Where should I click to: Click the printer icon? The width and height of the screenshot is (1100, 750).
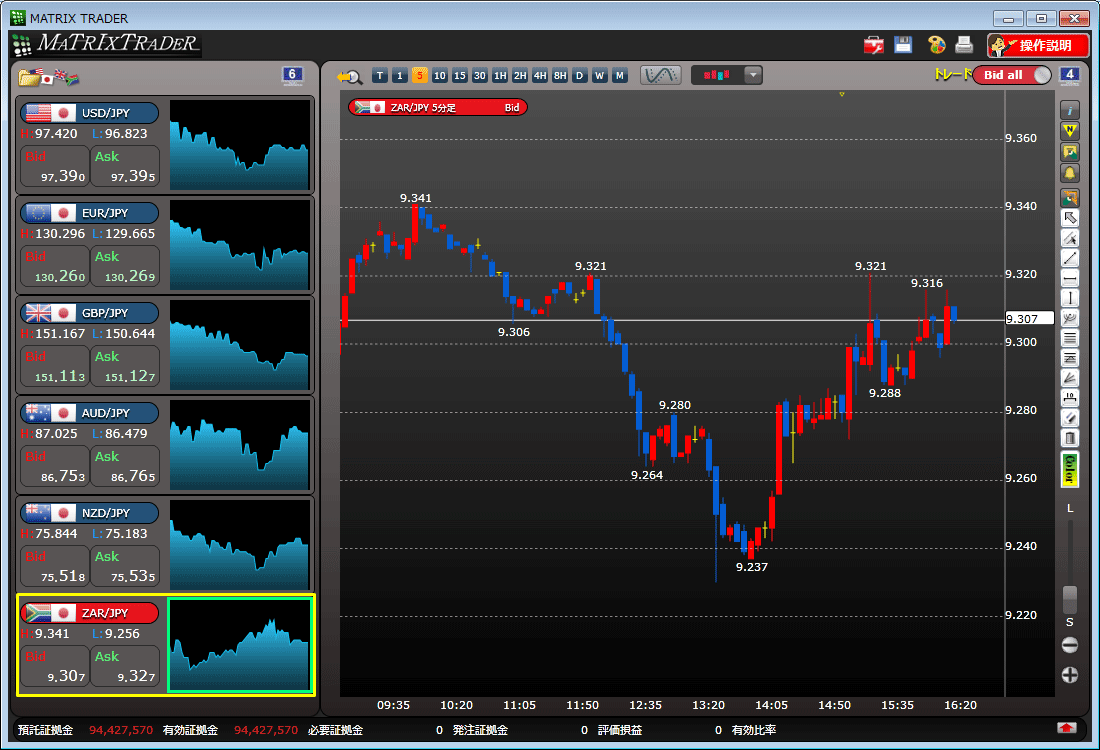(x=965, y=45)
